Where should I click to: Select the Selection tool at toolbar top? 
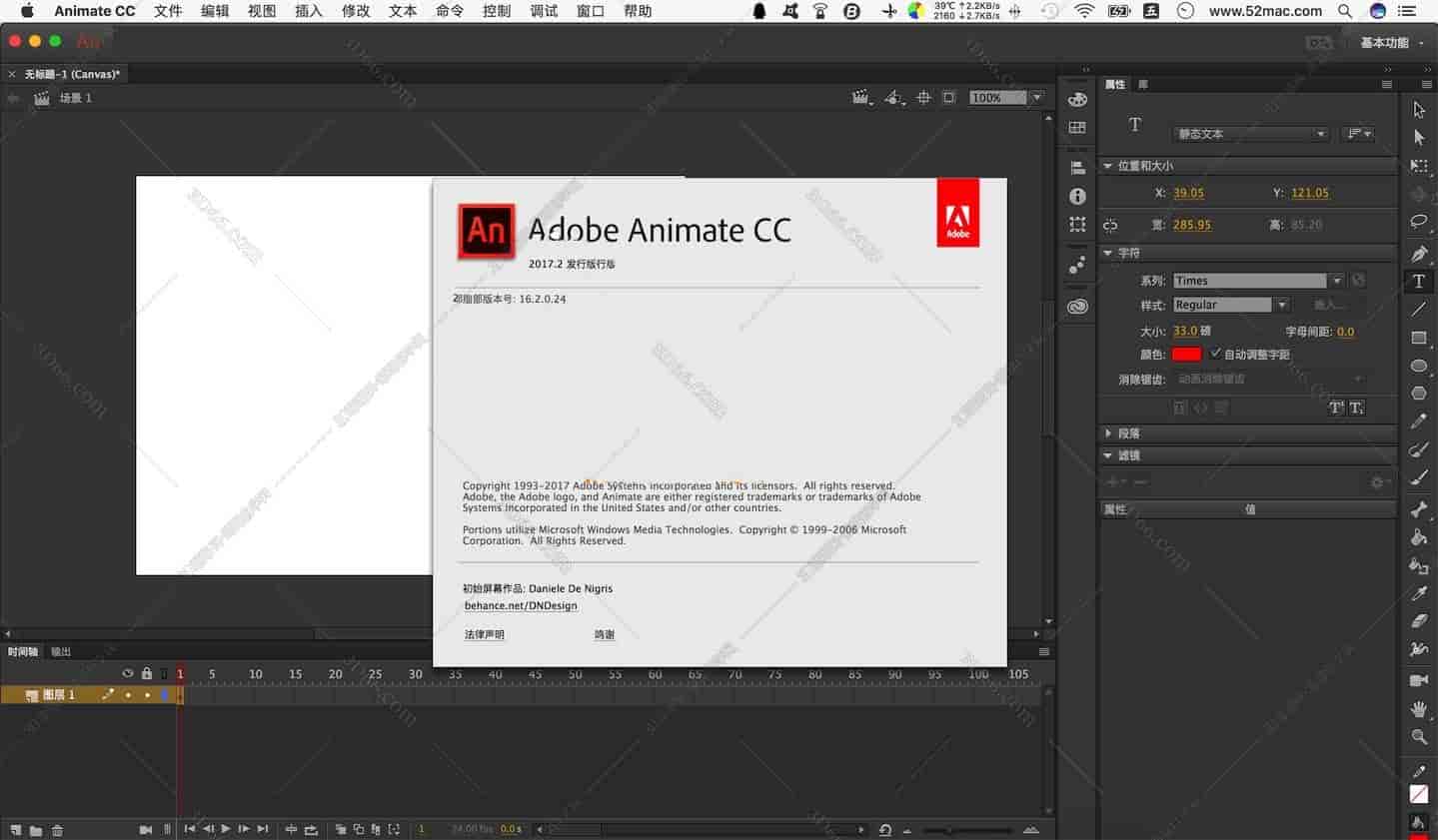coord(1418,110)
